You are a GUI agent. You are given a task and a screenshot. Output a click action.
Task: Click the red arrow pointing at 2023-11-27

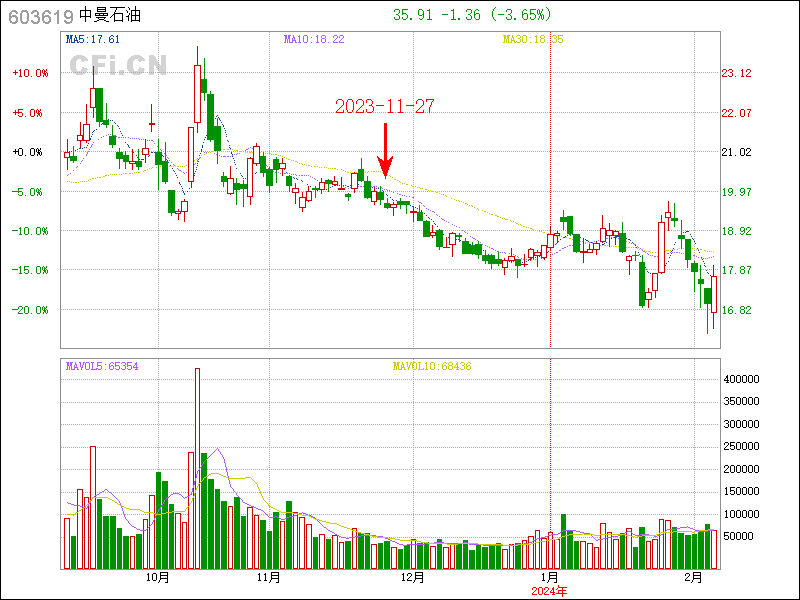tap(386, 149)
